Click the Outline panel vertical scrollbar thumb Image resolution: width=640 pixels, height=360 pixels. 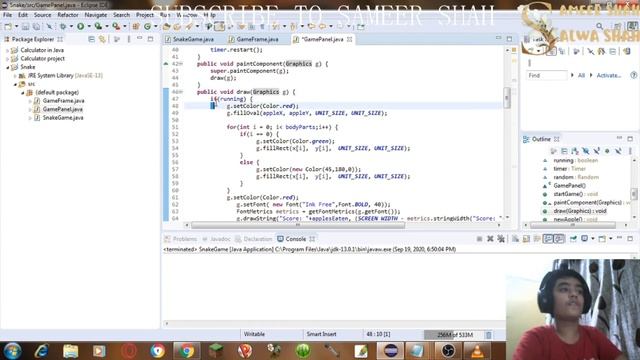[634, 194]
